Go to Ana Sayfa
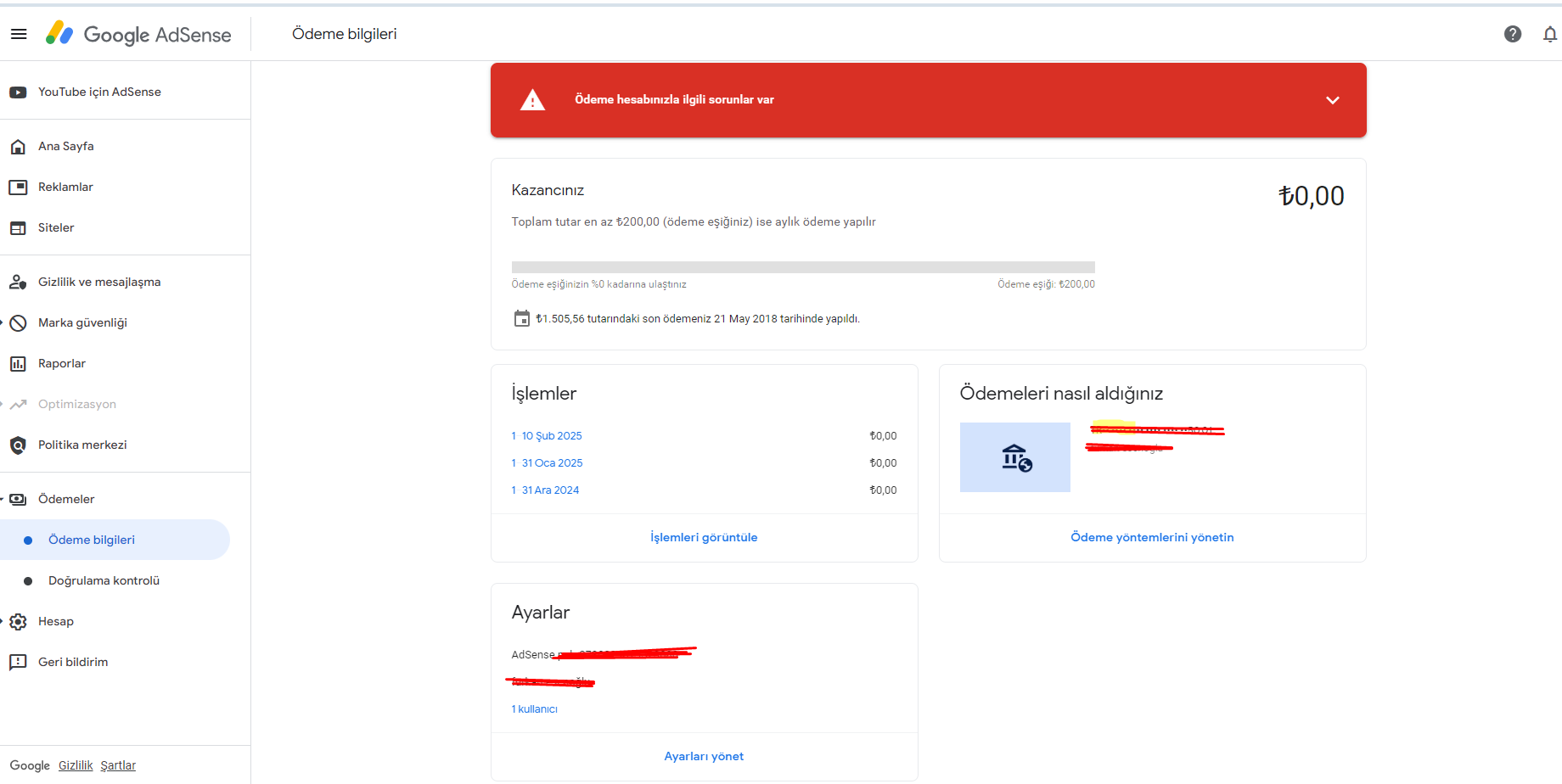Image resolution: width=1562 pixels, height=784 pixels. coord(66,146)
